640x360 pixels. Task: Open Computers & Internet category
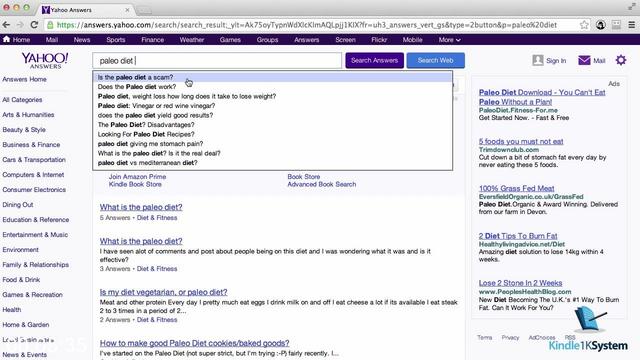coord(33,175)
